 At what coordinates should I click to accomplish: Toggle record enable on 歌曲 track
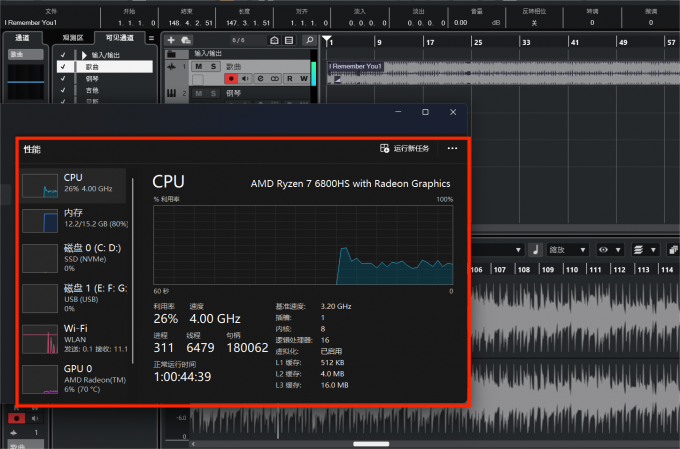(231, 79)
